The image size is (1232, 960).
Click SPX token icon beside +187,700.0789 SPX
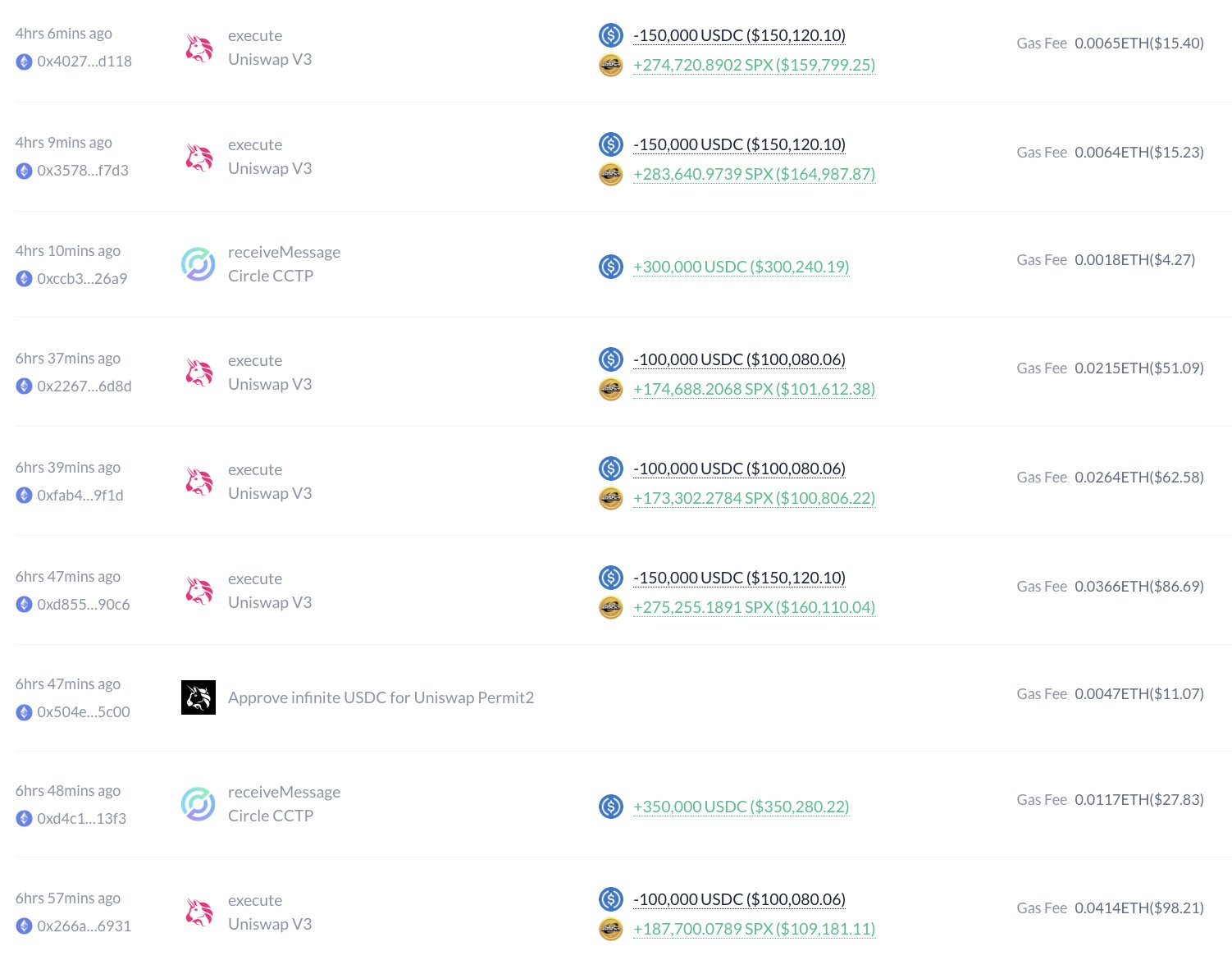click(611, 929)
